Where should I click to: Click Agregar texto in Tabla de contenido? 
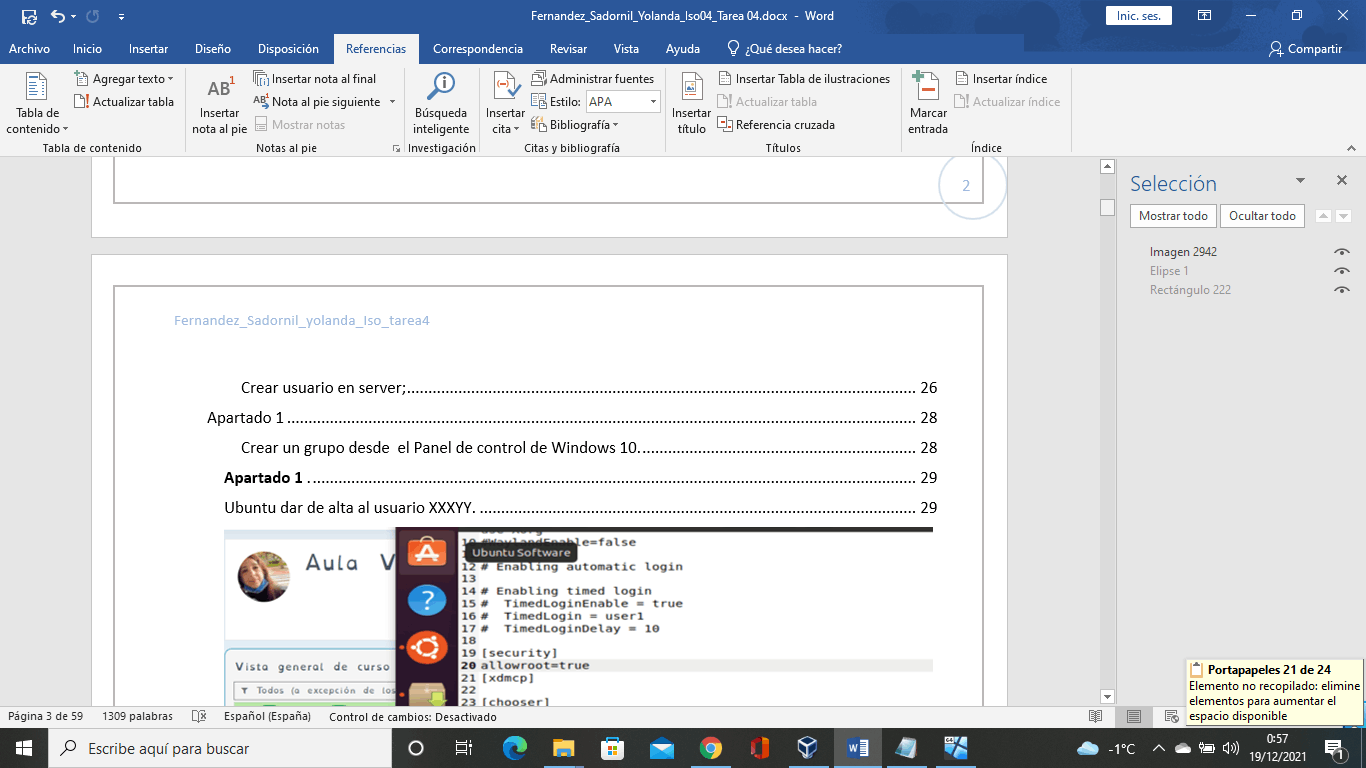(123, 79)
